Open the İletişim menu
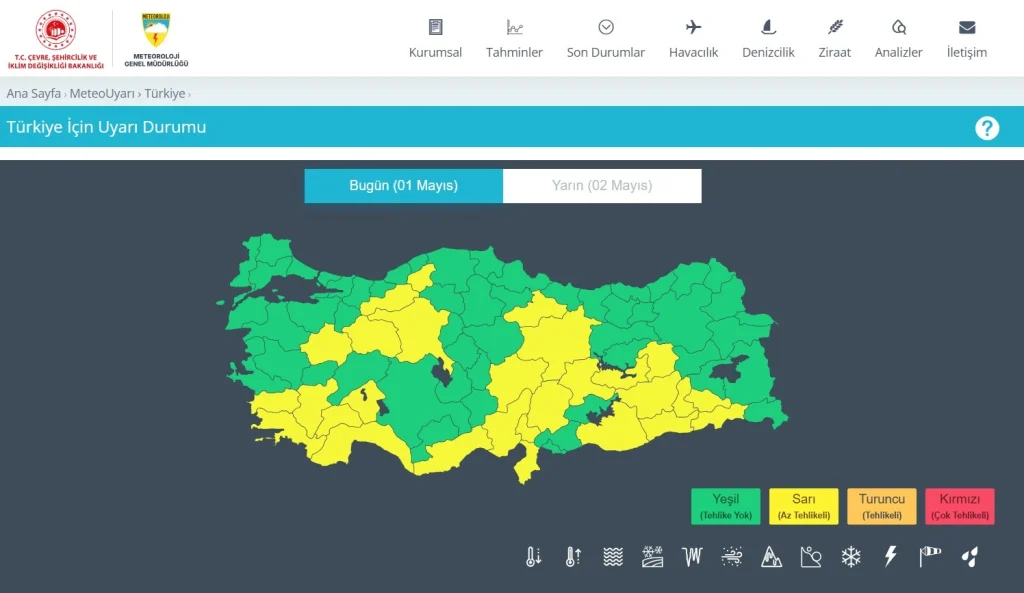The width and height of the screenshot is (1024, 593). [967, 39]
